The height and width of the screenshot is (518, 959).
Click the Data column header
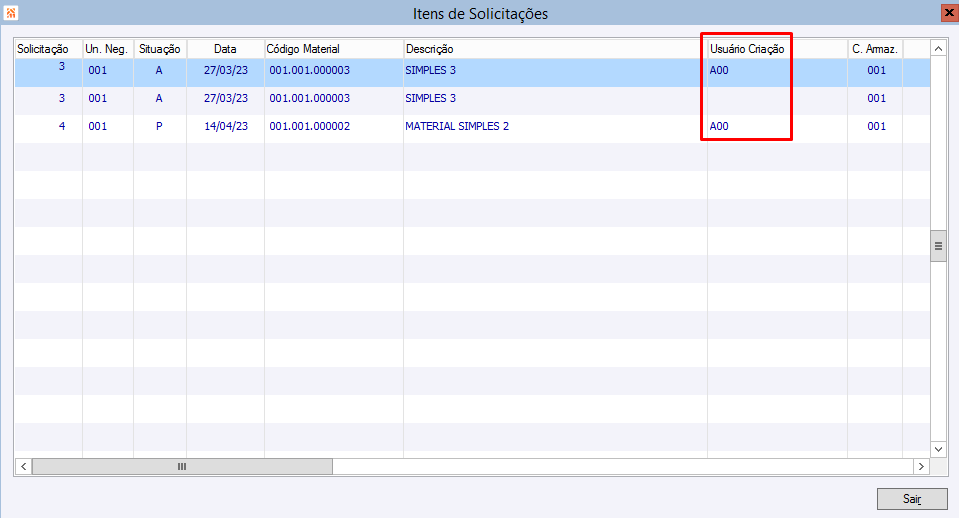click(225, 49)
